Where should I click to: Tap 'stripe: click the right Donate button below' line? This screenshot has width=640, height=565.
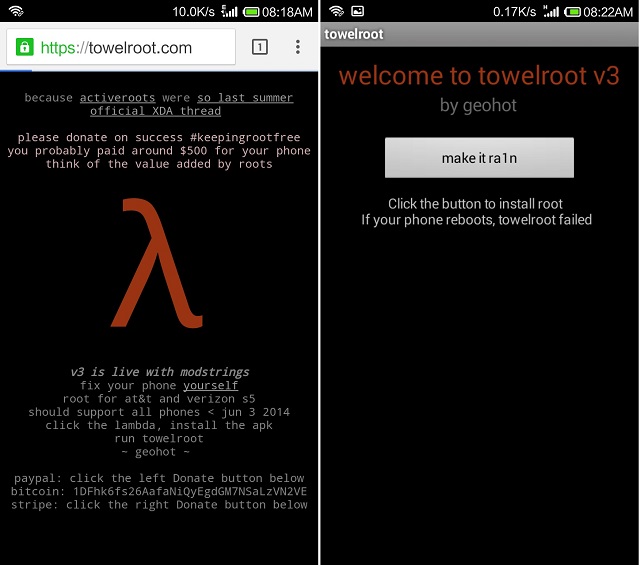(159, 505)
